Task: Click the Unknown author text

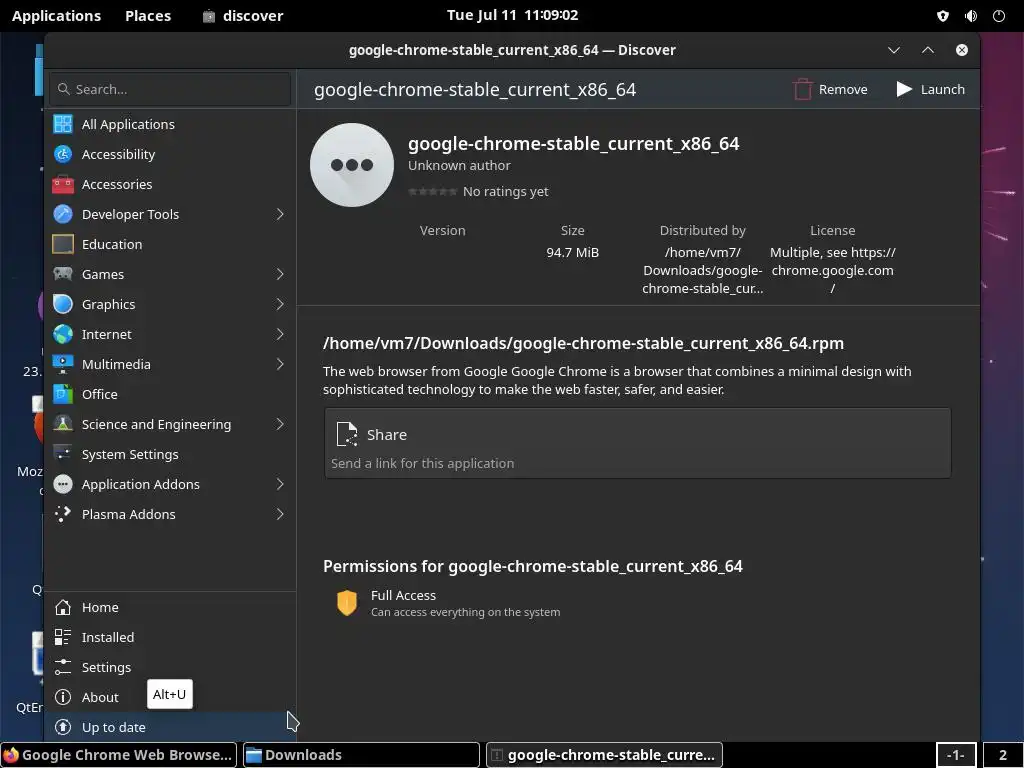Action: tap(459, 165)
